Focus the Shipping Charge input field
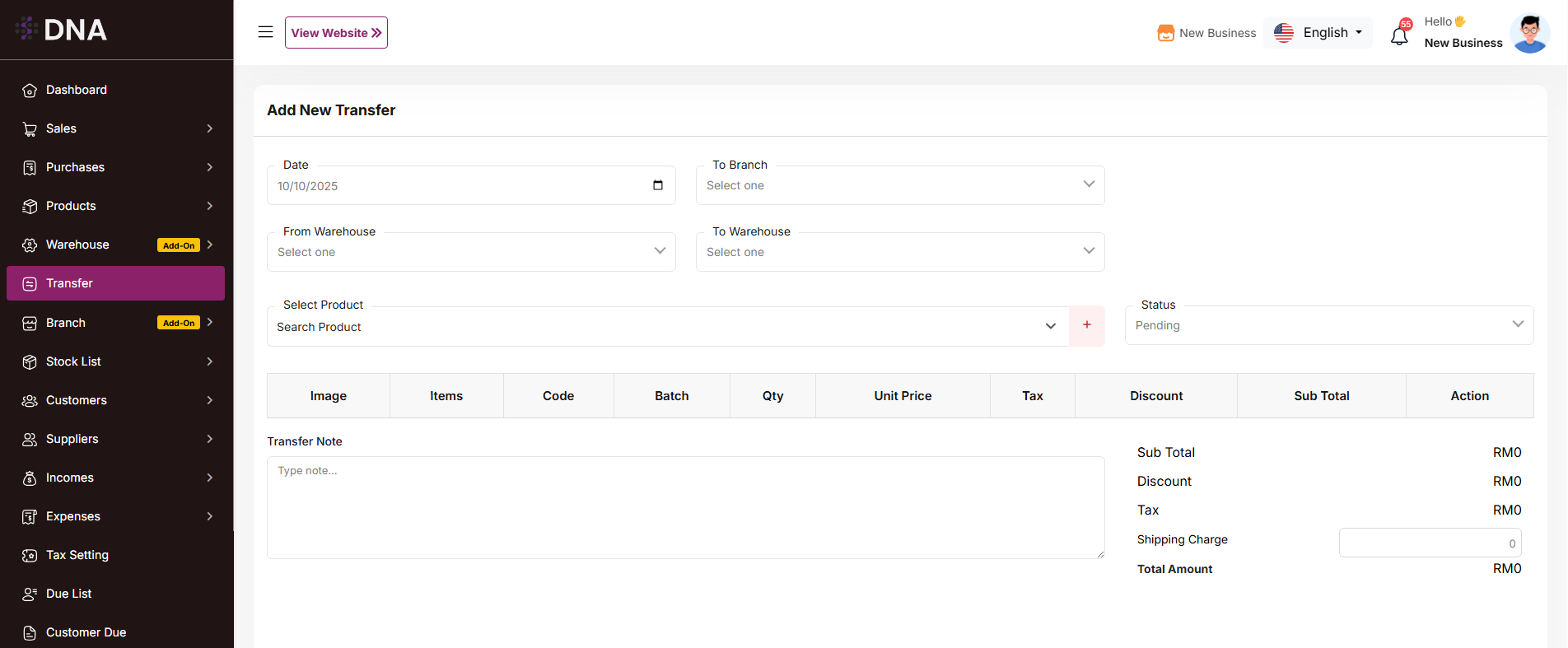Image resolution: width=1568 pixels, height=648 pixels. [1429, 543]
